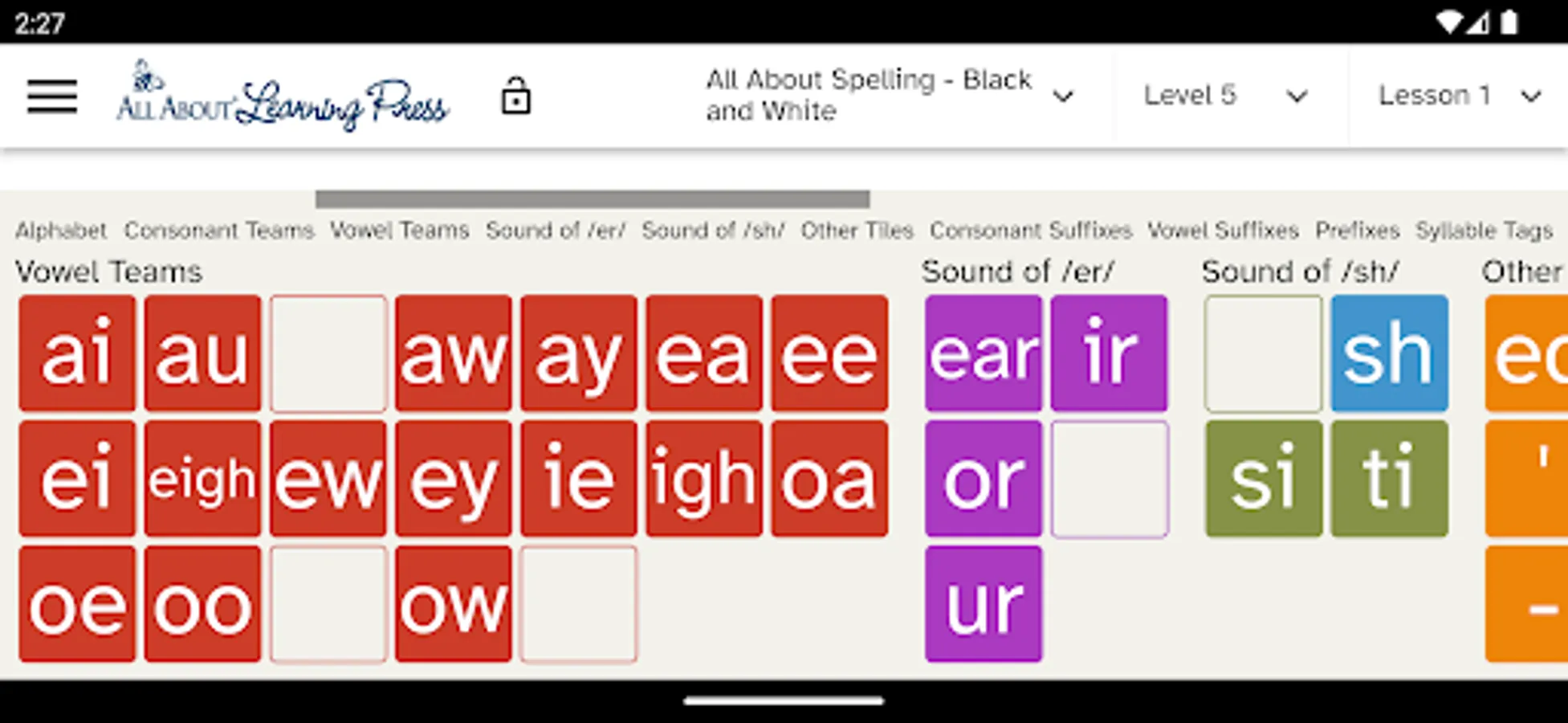Image resolution: width=1568 pixels, height=723 pixels.
Task: Go to the Sound of /sh/ category tab
Action: coord(713,231)
